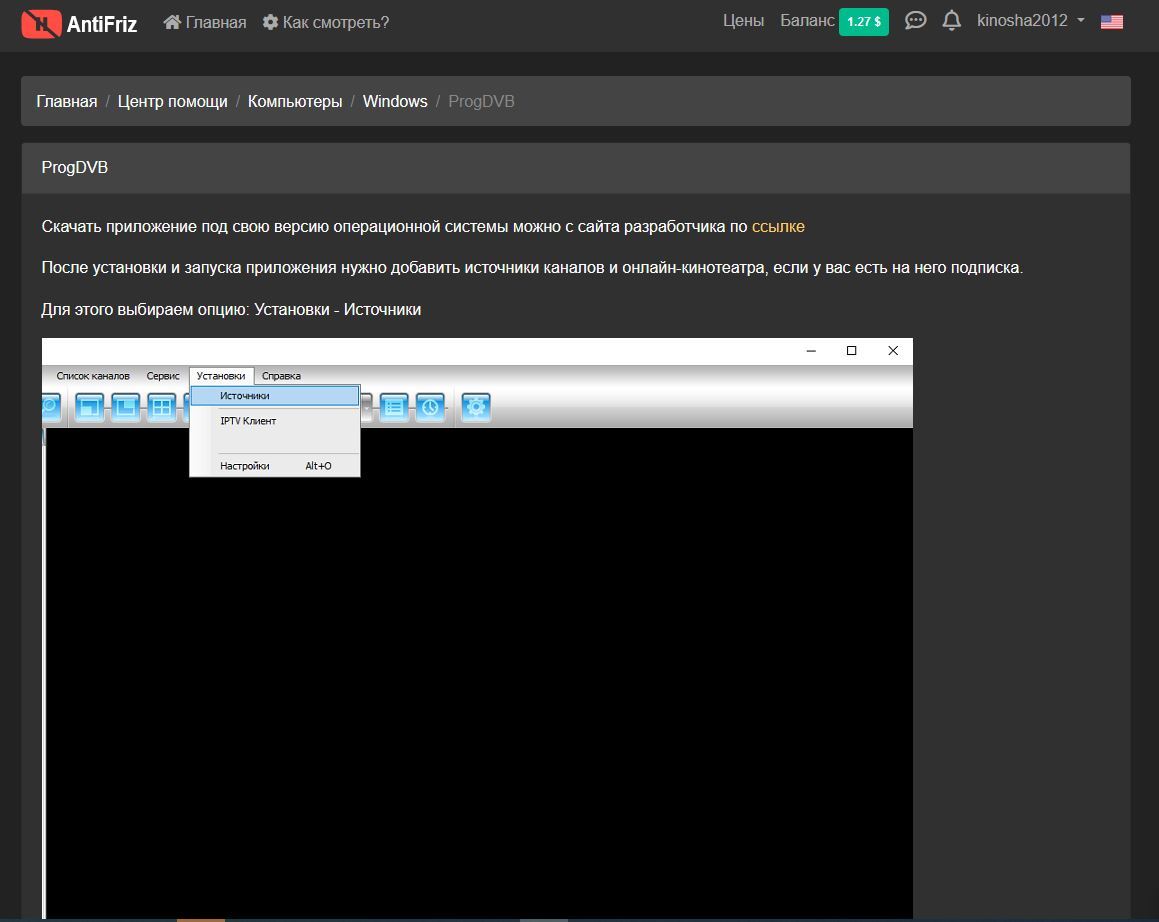Click the ProgDVB panel heading
Screen dimensions: 1159x922
coord(75,167)
